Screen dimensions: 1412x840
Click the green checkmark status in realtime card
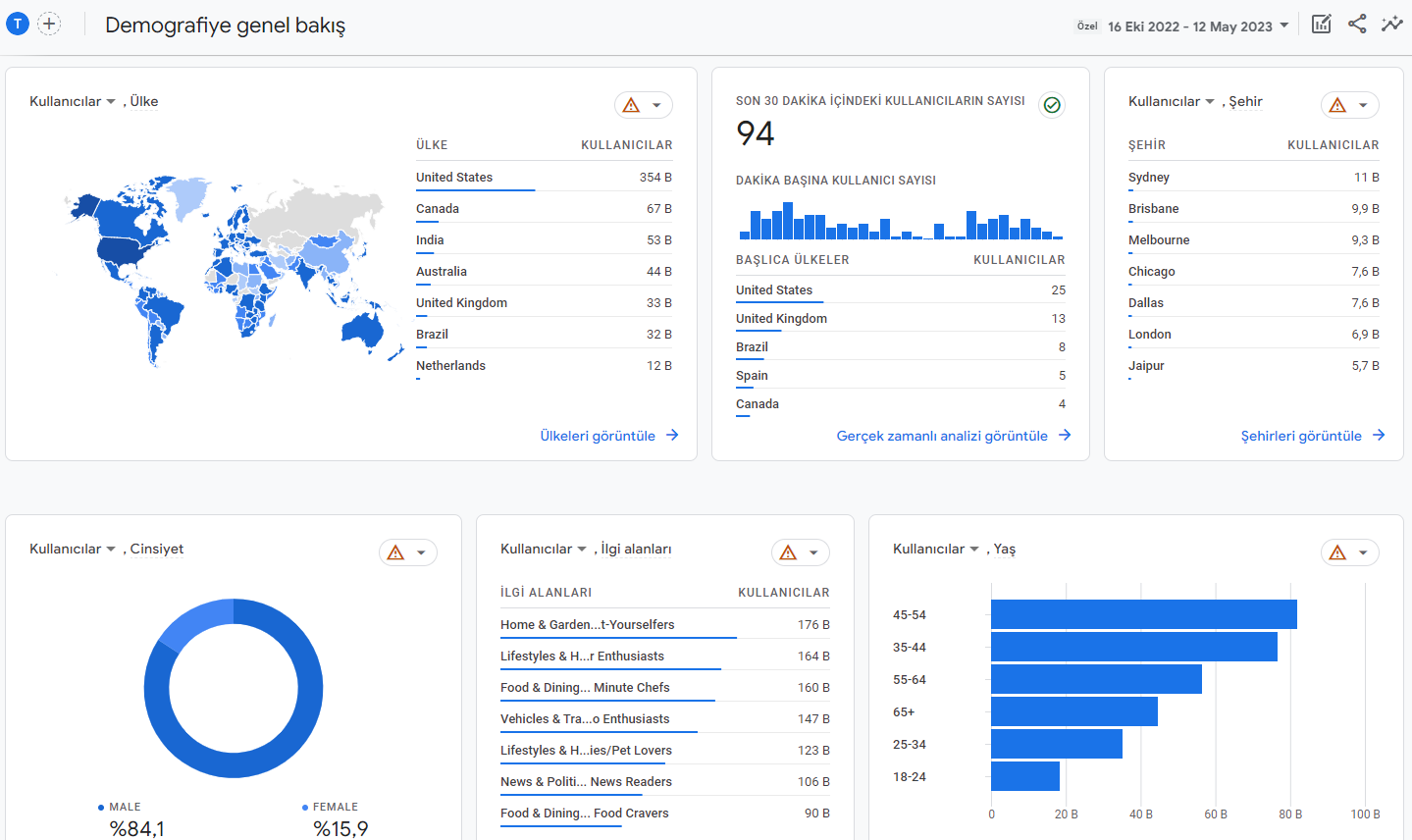pyautogui.click(x=1052, y=105)
